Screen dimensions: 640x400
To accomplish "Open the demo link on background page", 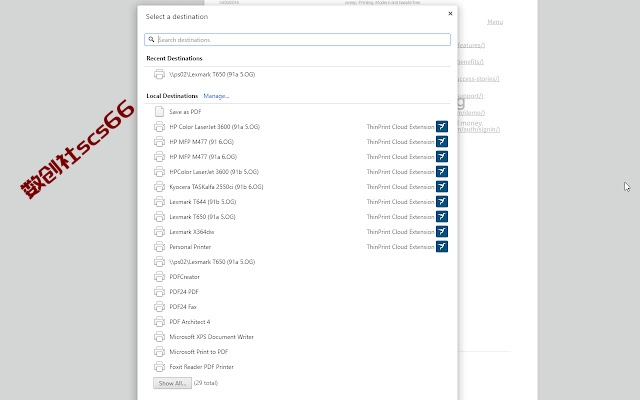I will pos(471,113).
